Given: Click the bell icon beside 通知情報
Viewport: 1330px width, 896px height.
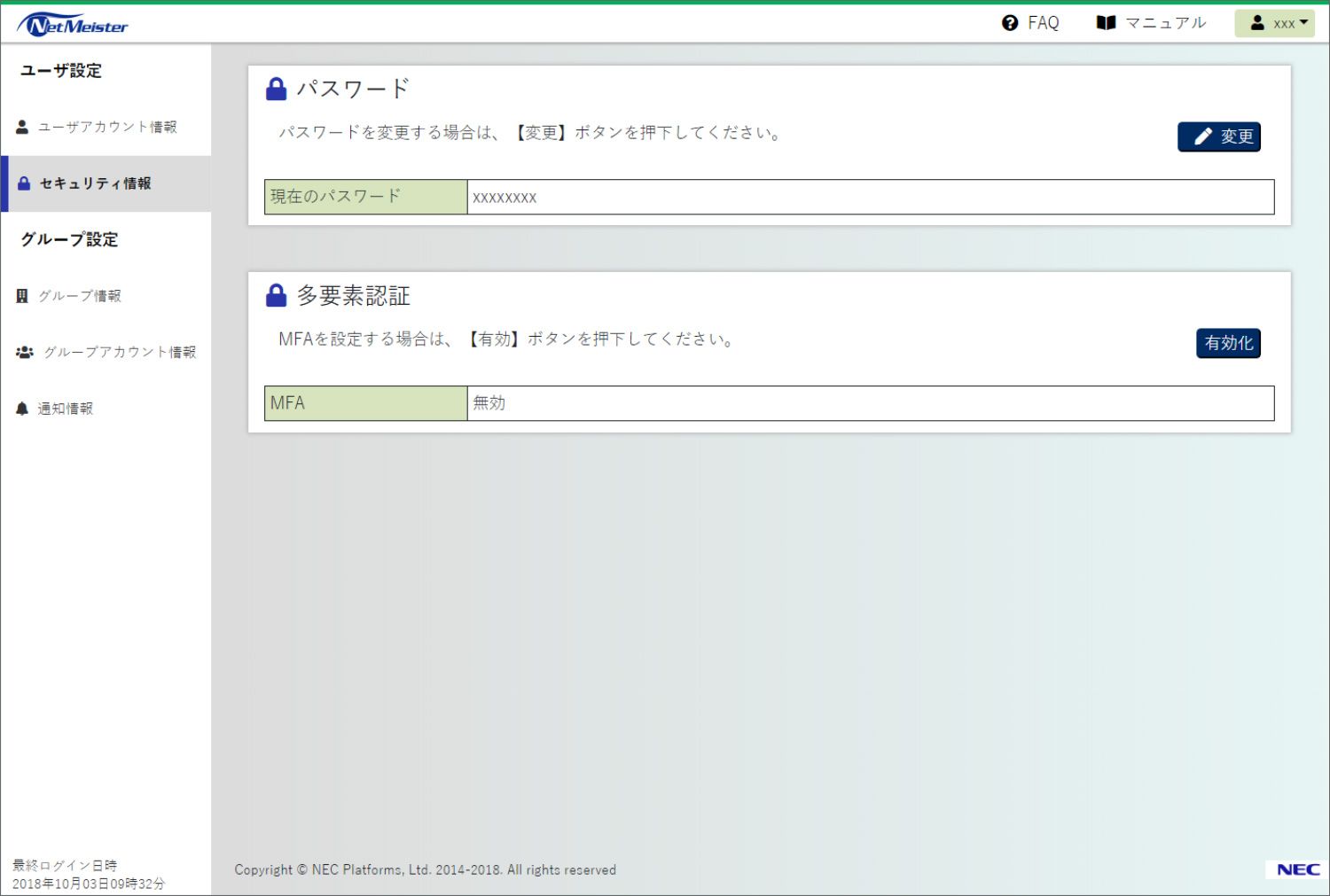Looking at the screenshot, I should point(22,409).
